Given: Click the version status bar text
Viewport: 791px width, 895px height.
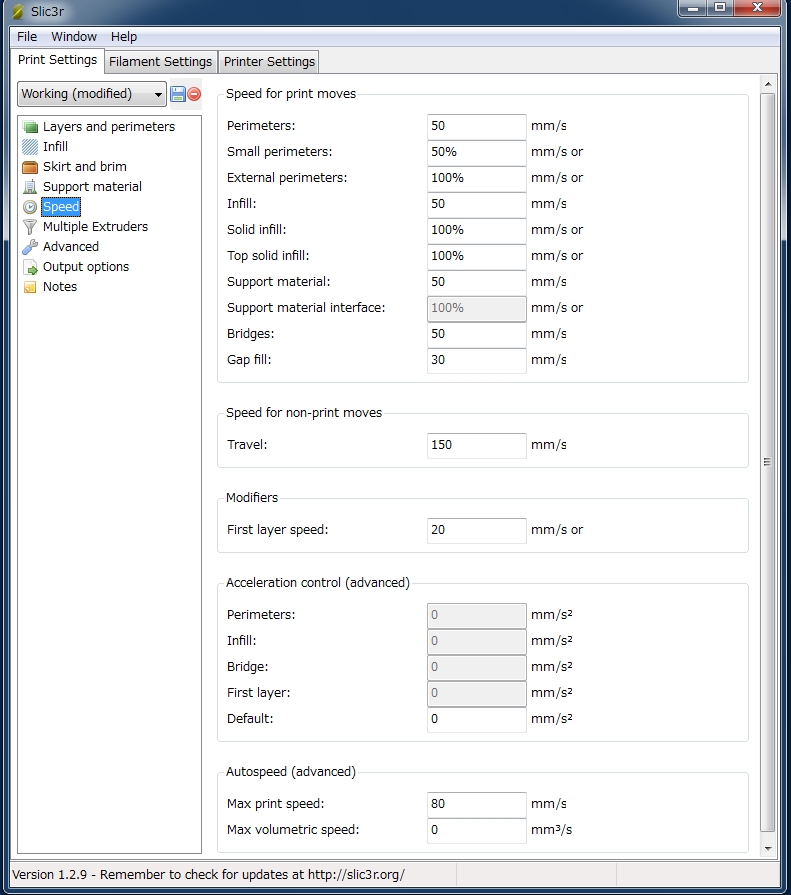Looking at the screenshot, I should click(208, 874).
